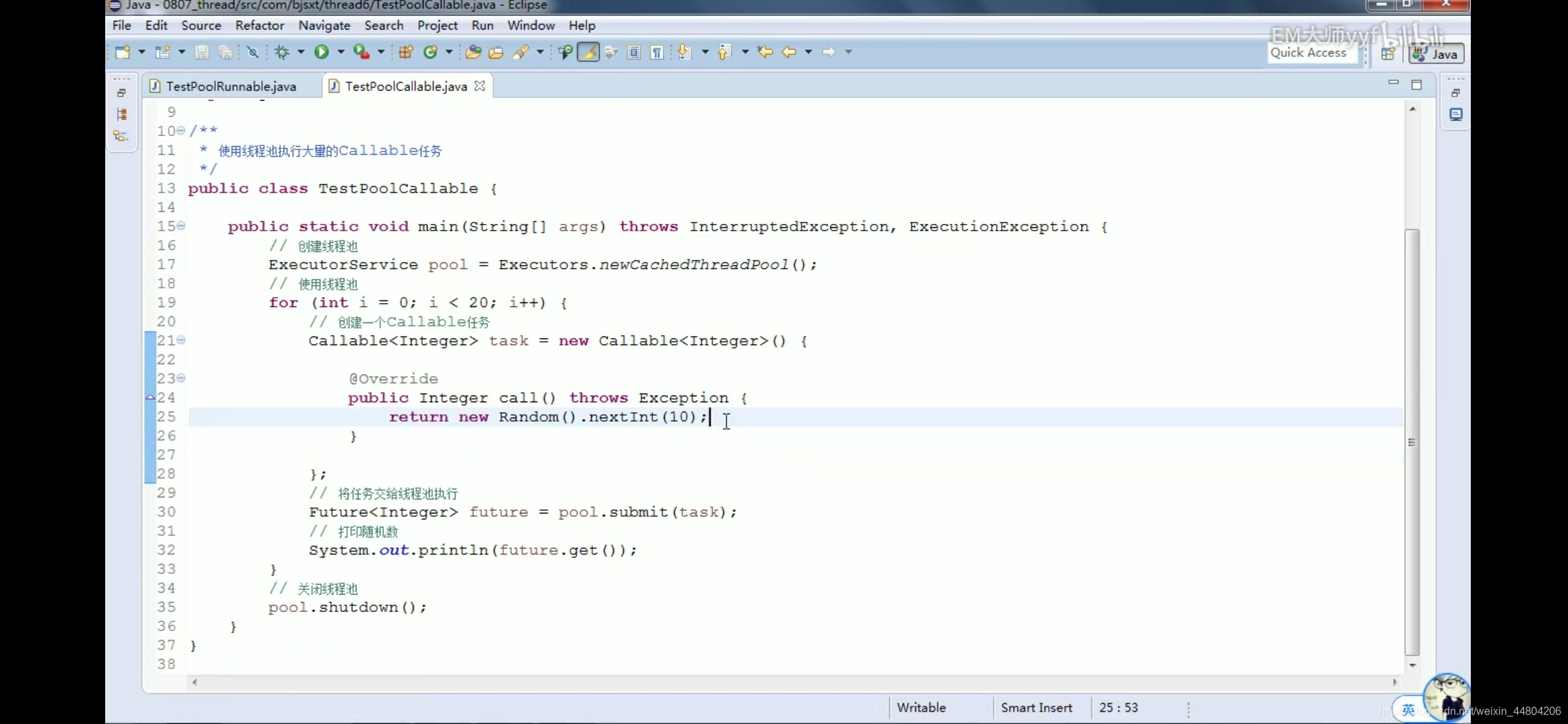Image resolution: width=1568 pixels, height=724 pixels.
Task: Open the Debug dropdown arrow
Action: (301, 52)
